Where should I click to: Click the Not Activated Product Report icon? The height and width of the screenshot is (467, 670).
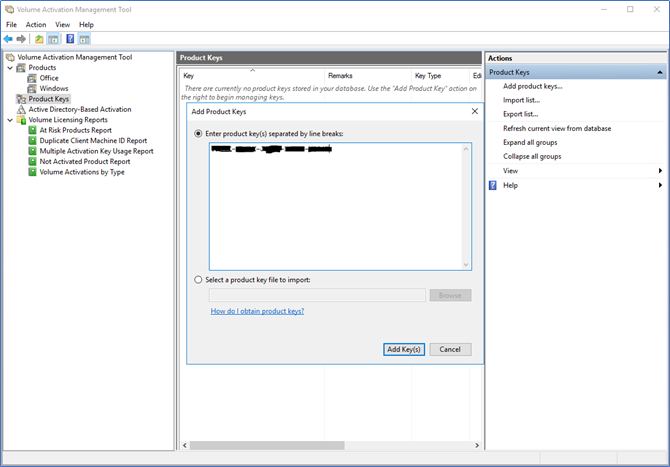point(32,162)
